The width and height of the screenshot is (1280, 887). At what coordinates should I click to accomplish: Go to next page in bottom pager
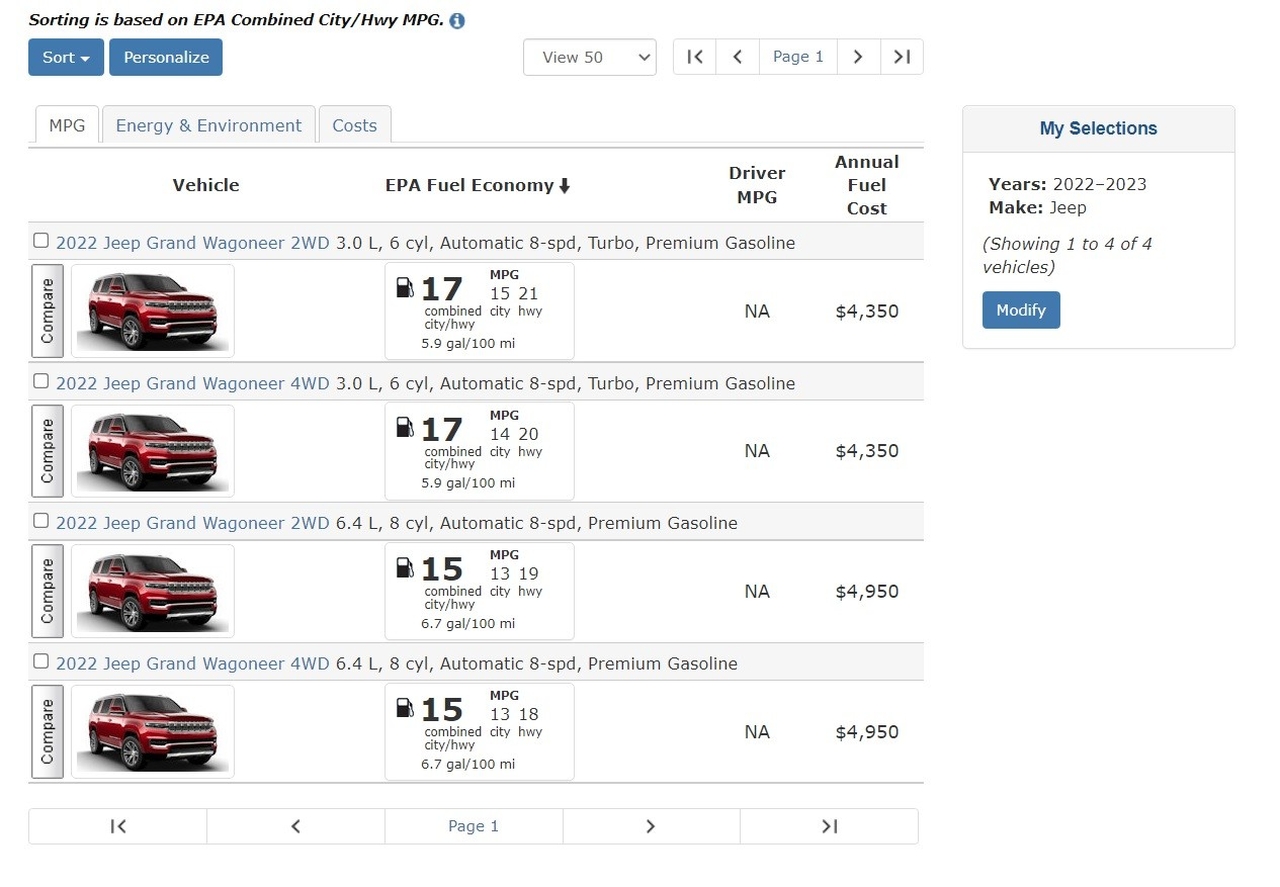tap(651, 826)
